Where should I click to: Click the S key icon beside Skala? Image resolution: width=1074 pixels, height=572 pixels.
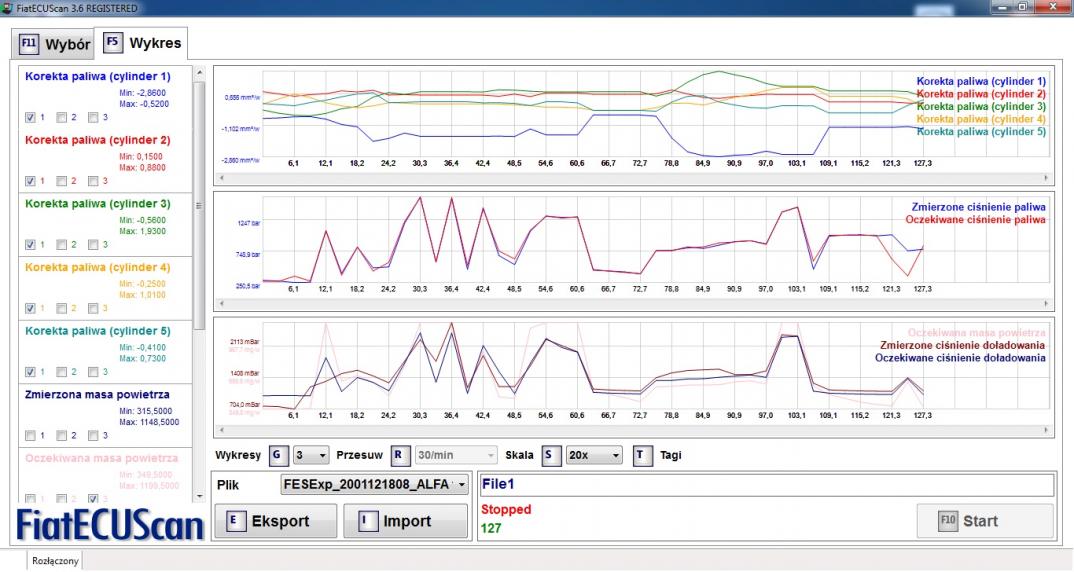click(549, 455)
